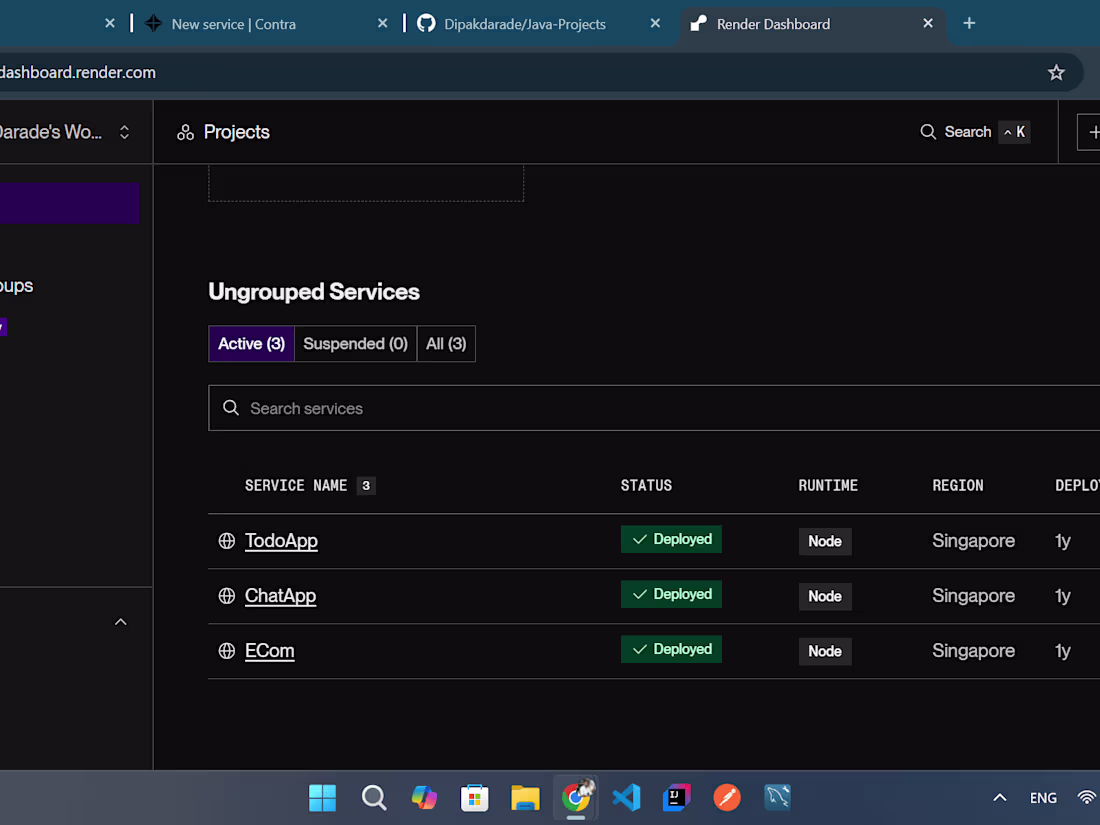Viewport: 1100px width, 825px height.
Task: Click the RUNTIME column header
Action: click(x=828, y=485)
